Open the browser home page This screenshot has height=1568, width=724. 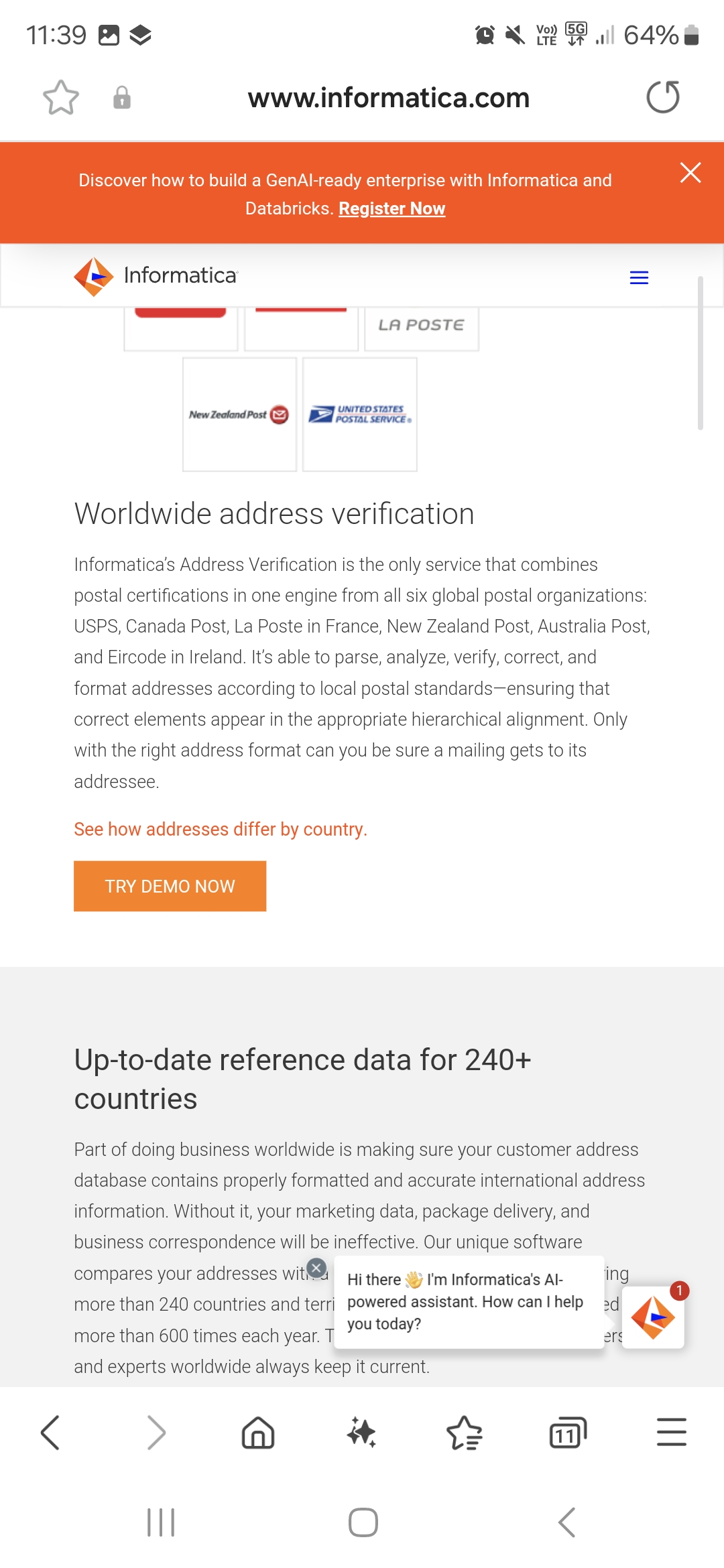258,1433
